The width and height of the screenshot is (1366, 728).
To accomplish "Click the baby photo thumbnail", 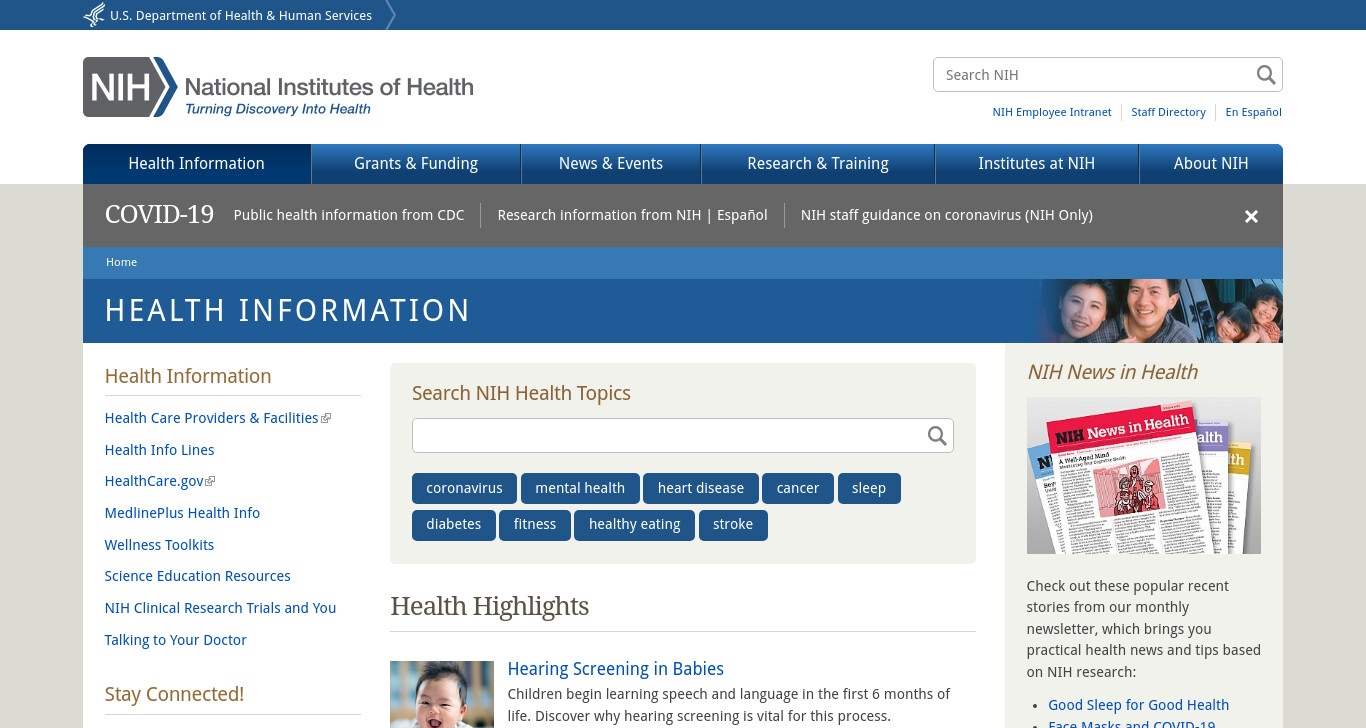I will point(442,694).
